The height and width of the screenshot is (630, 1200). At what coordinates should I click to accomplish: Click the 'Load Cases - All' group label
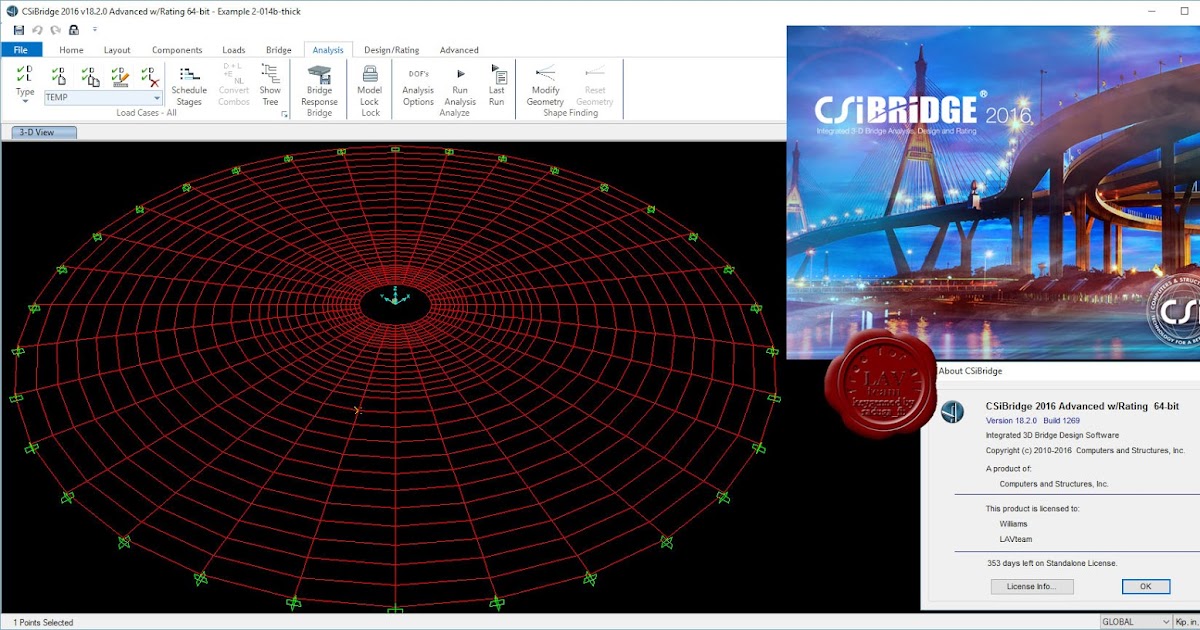(x=146, y=113)
